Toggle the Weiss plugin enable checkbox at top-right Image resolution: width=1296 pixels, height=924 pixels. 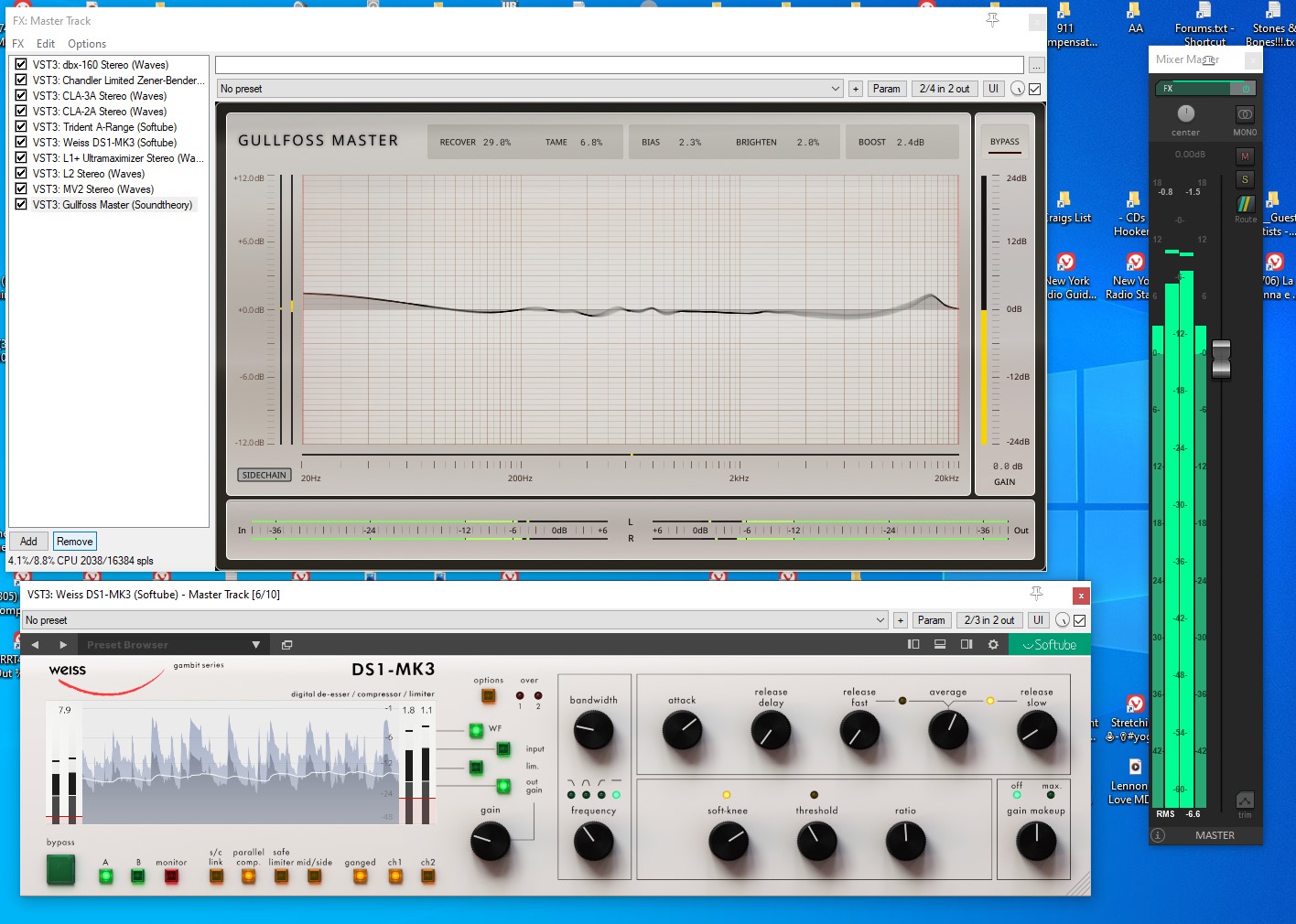pos(1080,620)
